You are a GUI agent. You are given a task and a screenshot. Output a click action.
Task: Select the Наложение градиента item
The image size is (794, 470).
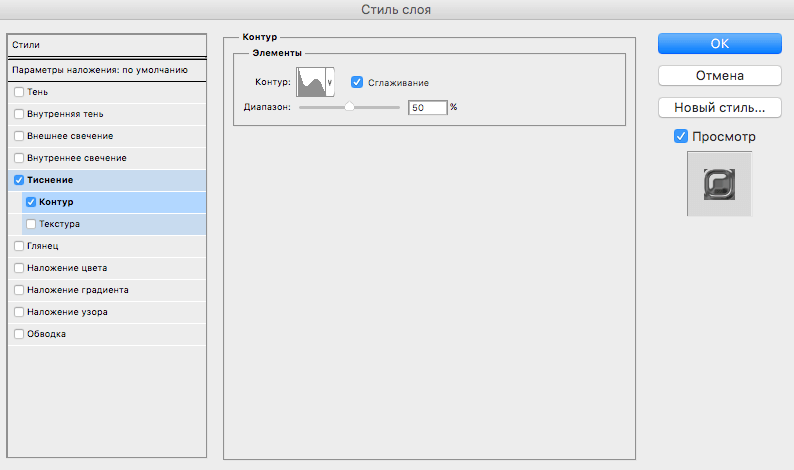[x=78, y=290]
